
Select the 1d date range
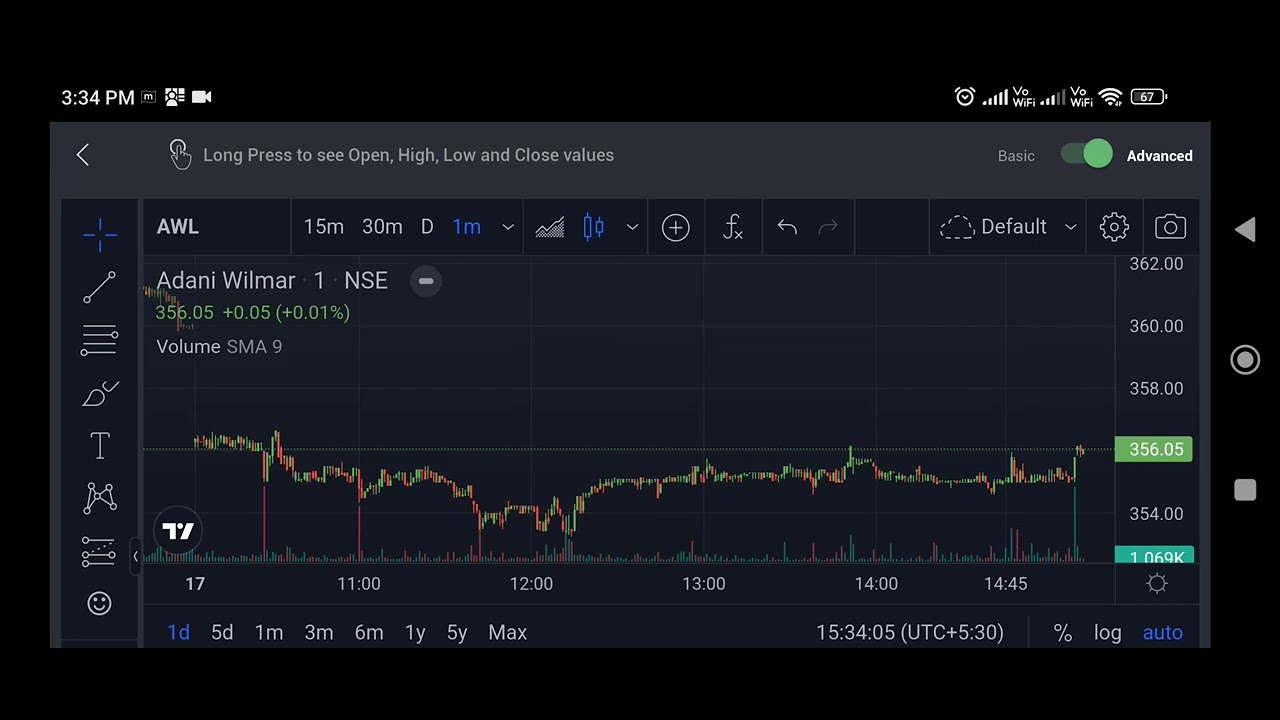tap(179, 632)
